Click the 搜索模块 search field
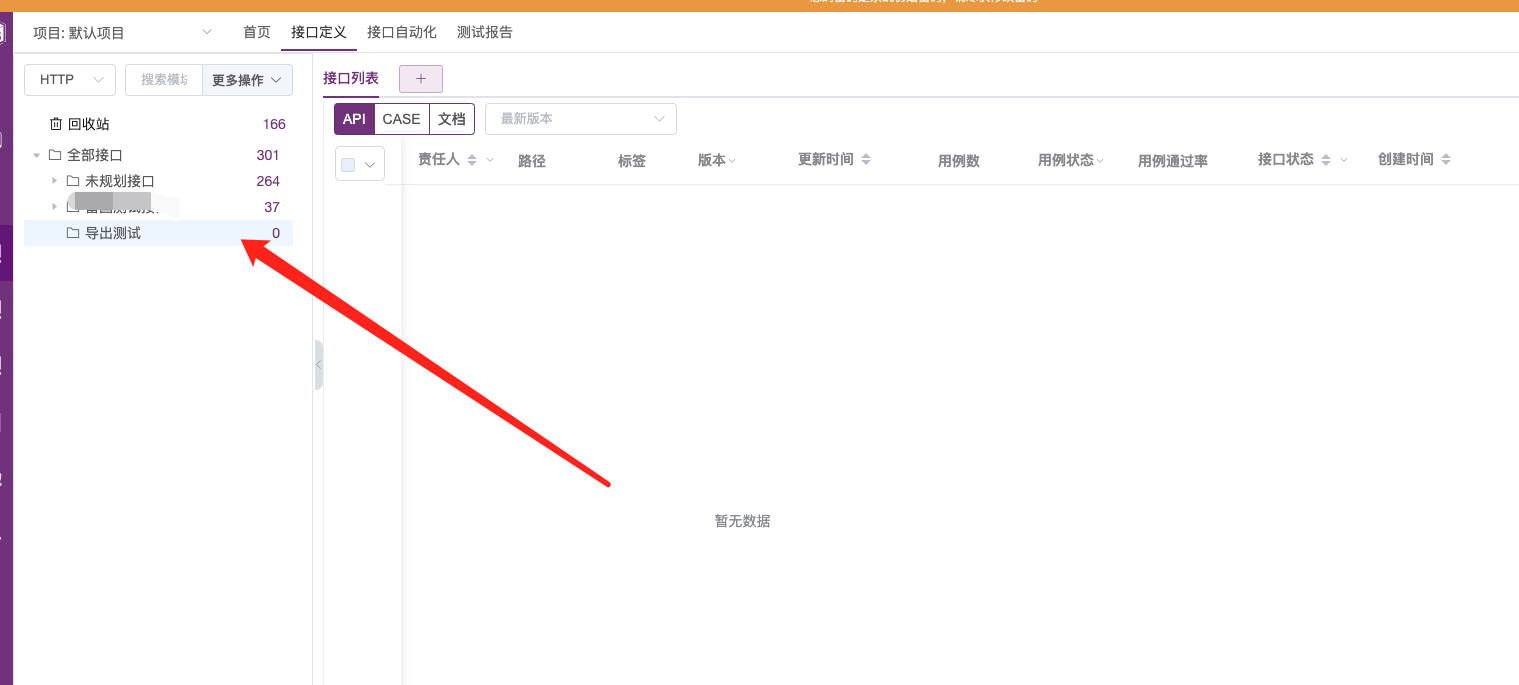1519x685 pixels. [164, 80]
